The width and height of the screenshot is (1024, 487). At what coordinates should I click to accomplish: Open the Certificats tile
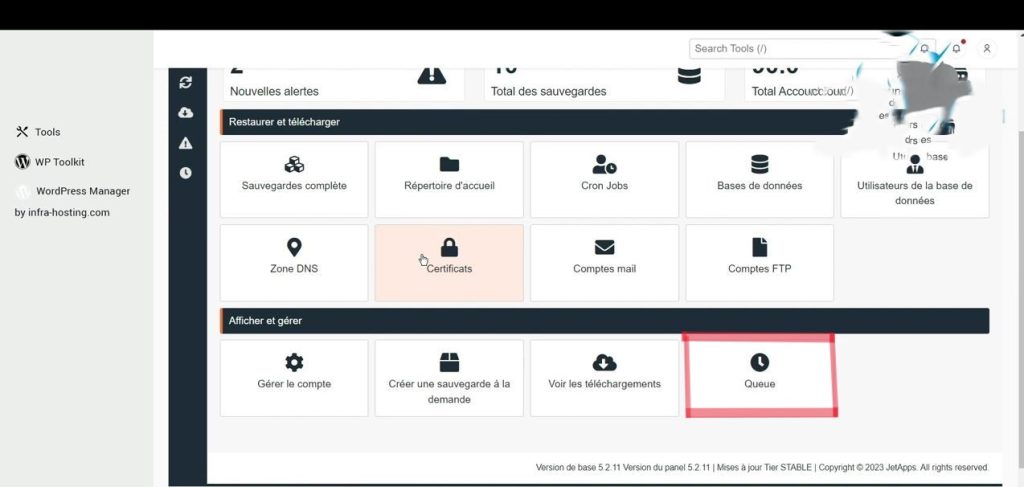tap(449, 263)
